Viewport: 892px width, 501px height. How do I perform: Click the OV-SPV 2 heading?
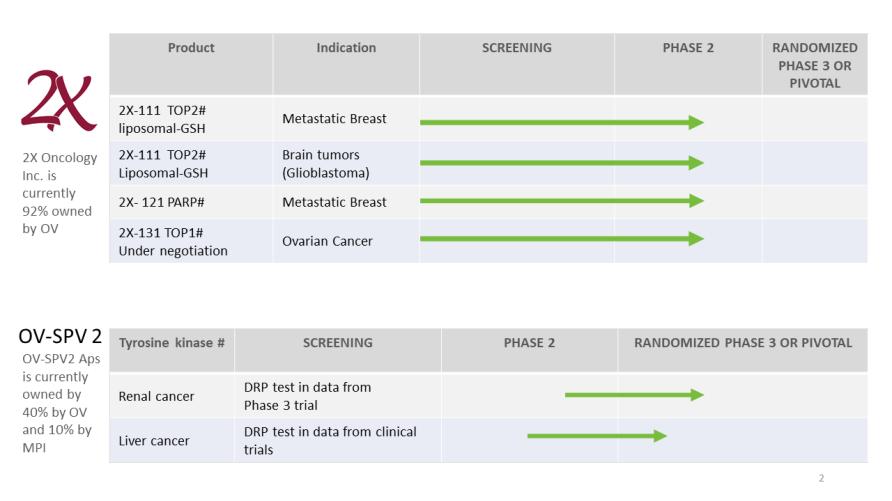[x=60, y=336]
